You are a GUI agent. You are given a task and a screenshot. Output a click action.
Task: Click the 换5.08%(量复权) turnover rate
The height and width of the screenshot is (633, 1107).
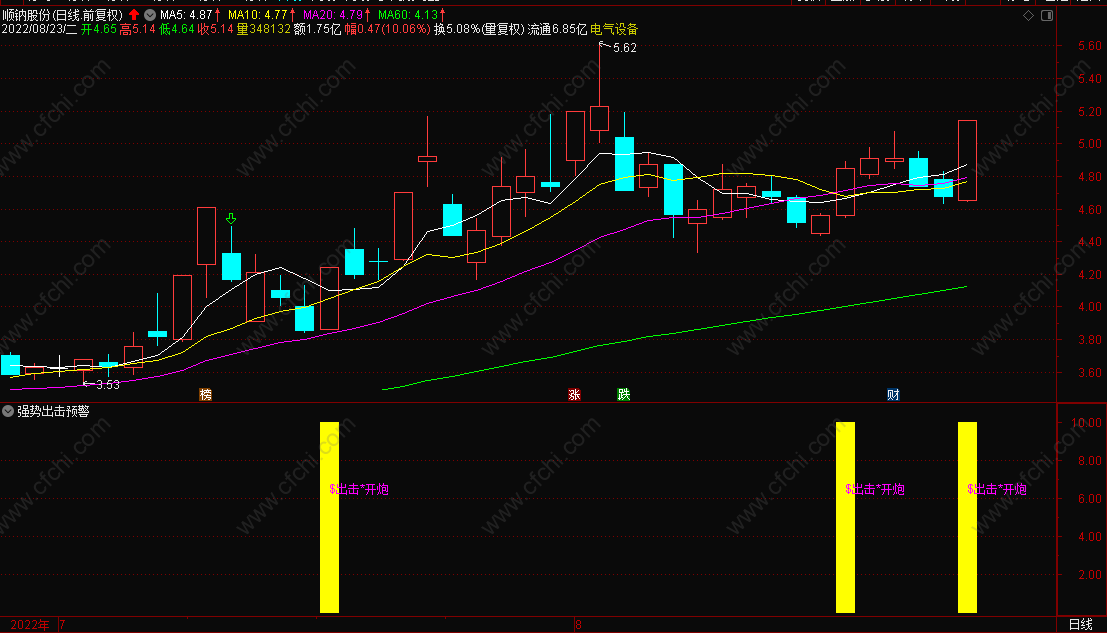click(x=479, y=29)
